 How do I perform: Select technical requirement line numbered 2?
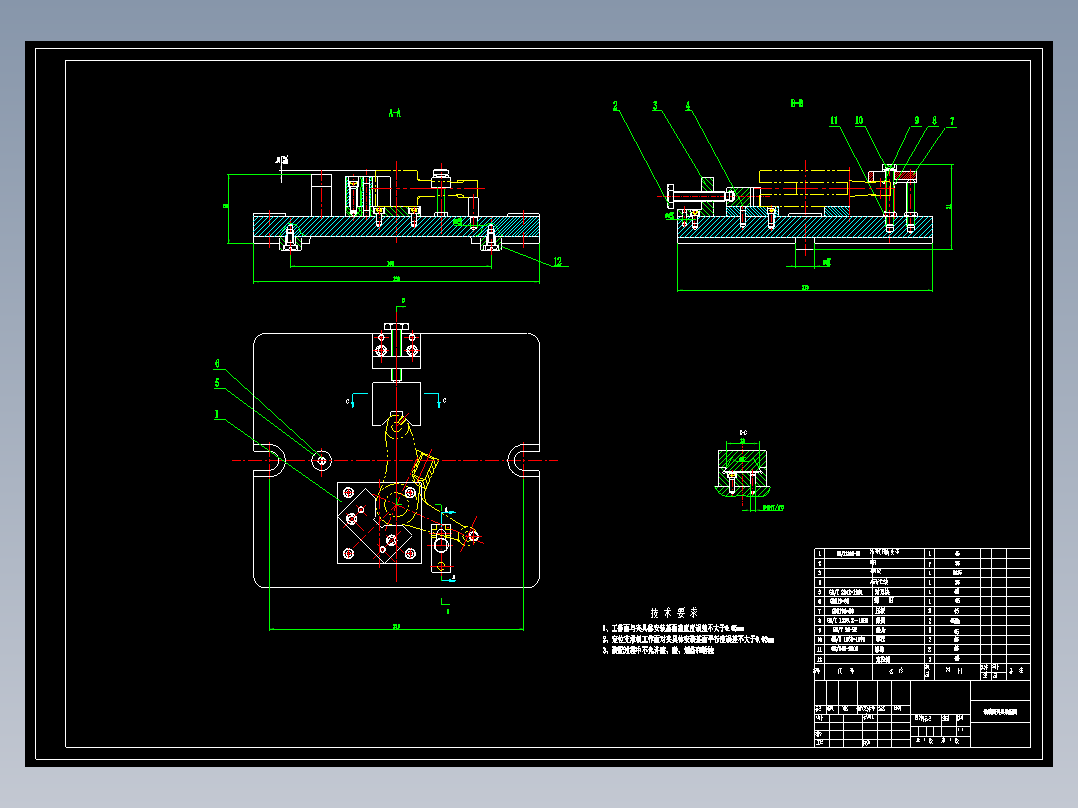[688, 640]
